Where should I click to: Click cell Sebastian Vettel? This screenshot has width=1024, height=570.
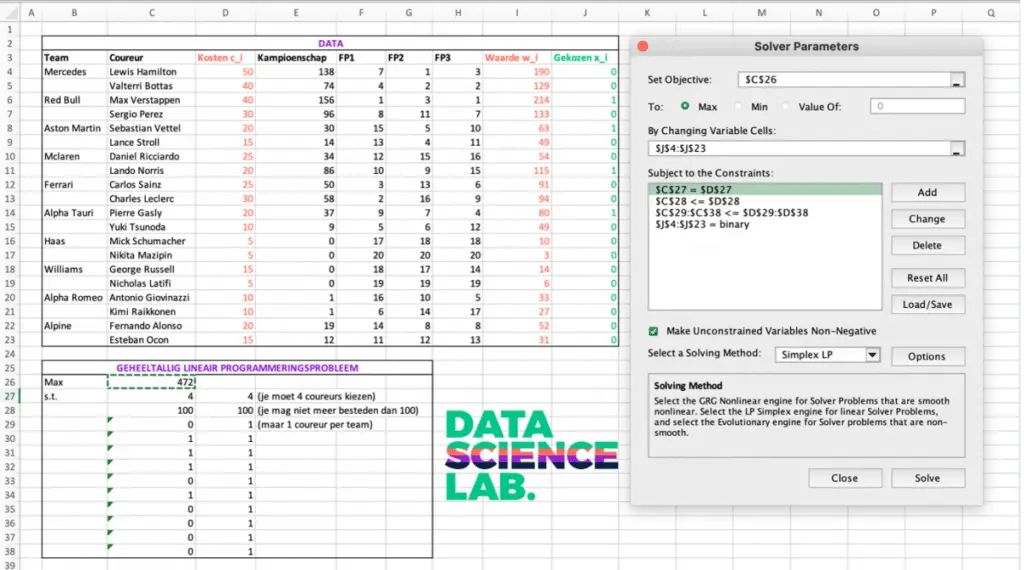tap(152, 128)
